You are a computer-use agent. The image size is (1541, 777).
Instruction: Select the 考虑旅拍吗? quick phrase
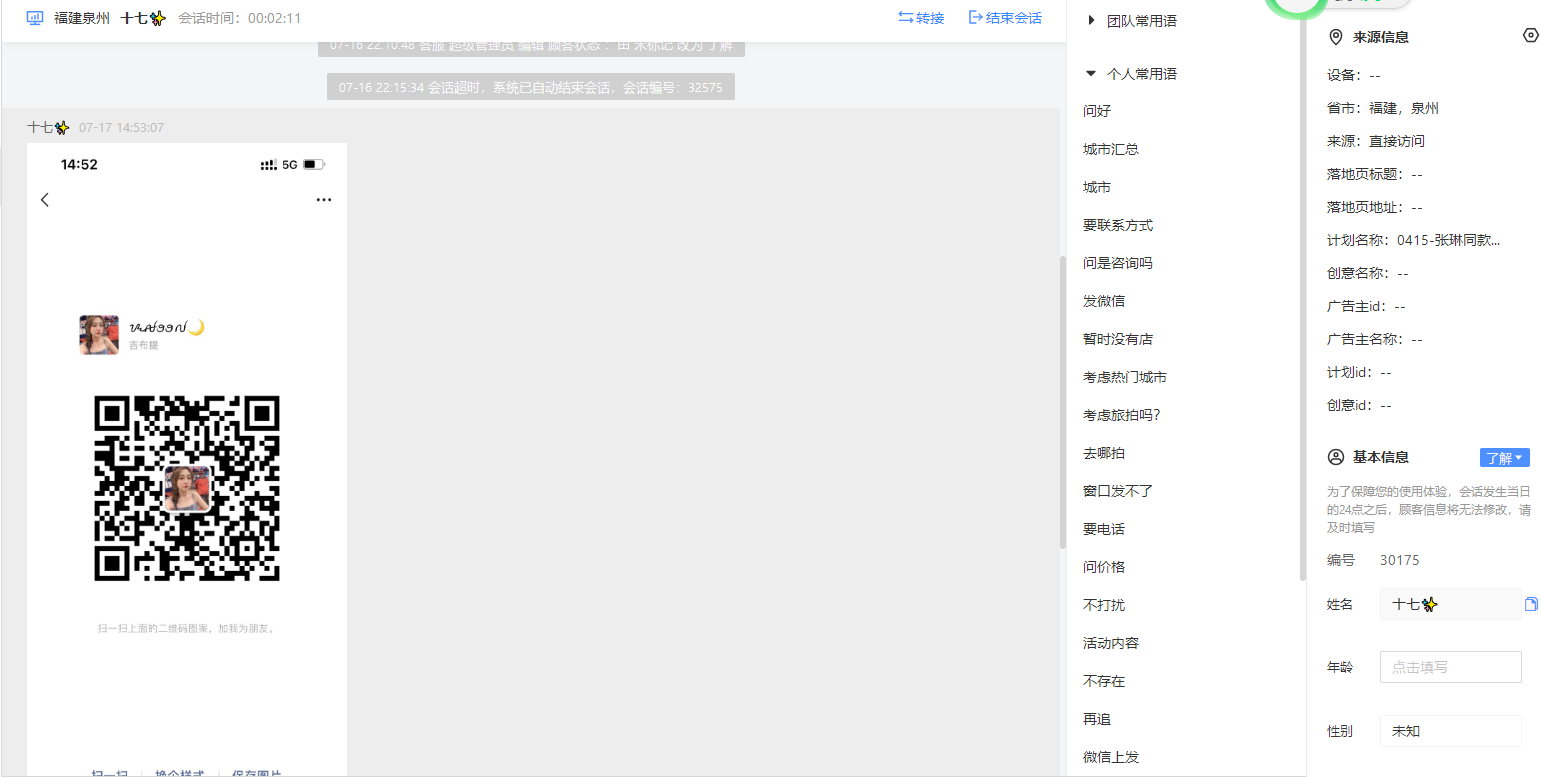1122,415
